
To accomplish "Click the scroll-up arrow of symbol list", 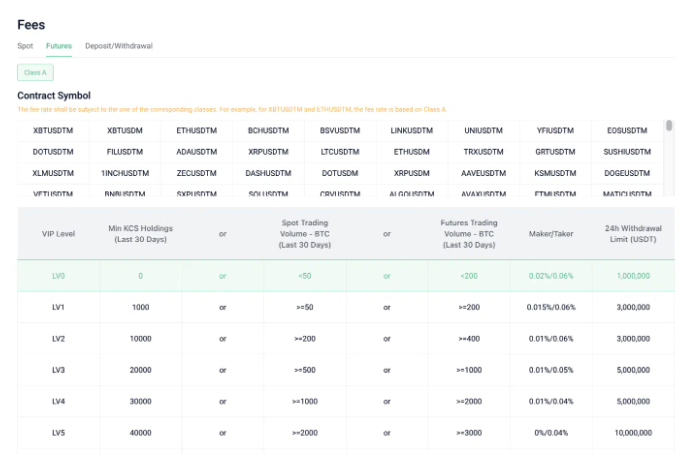I will tap(669, 125).
